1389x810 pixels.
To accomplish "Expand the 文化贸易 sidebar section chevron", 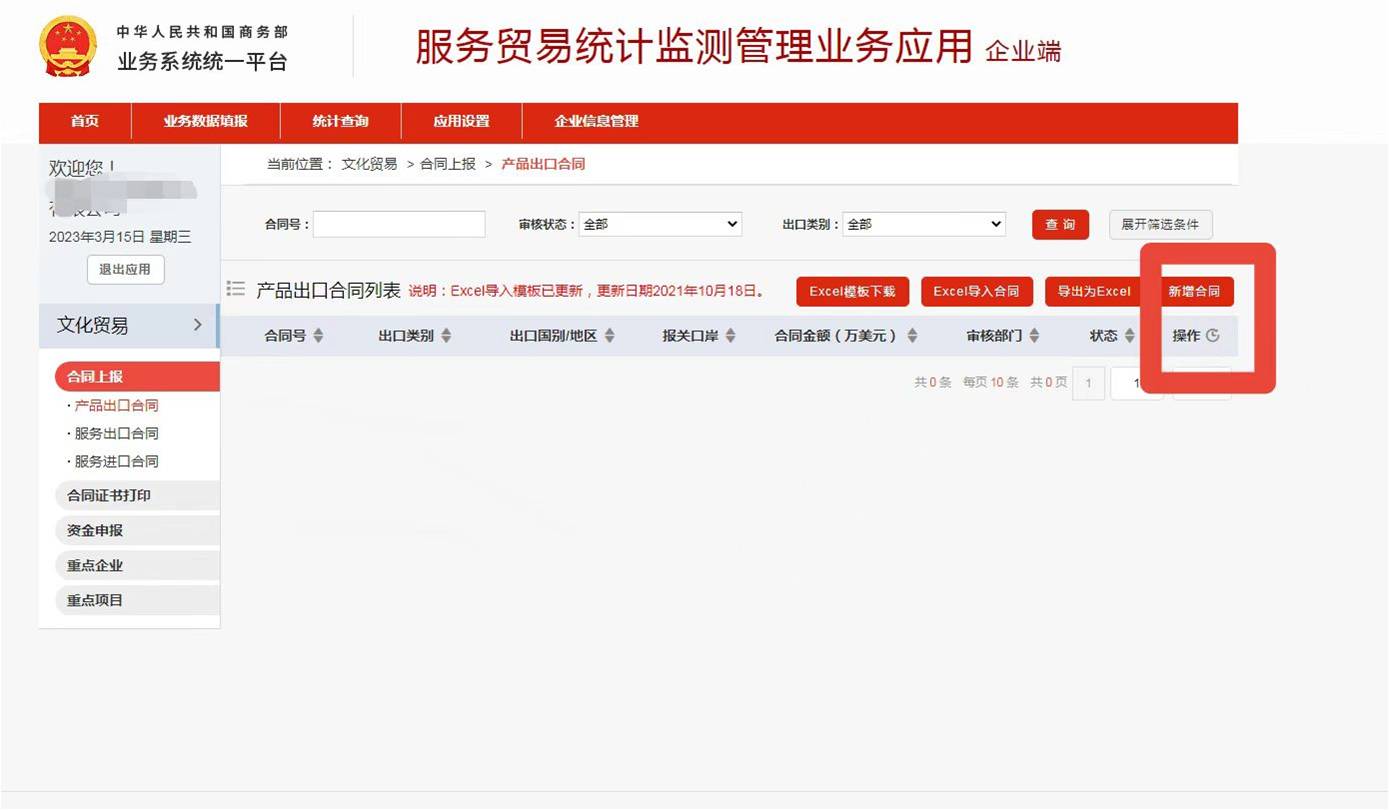I will (x=197, y=325).
